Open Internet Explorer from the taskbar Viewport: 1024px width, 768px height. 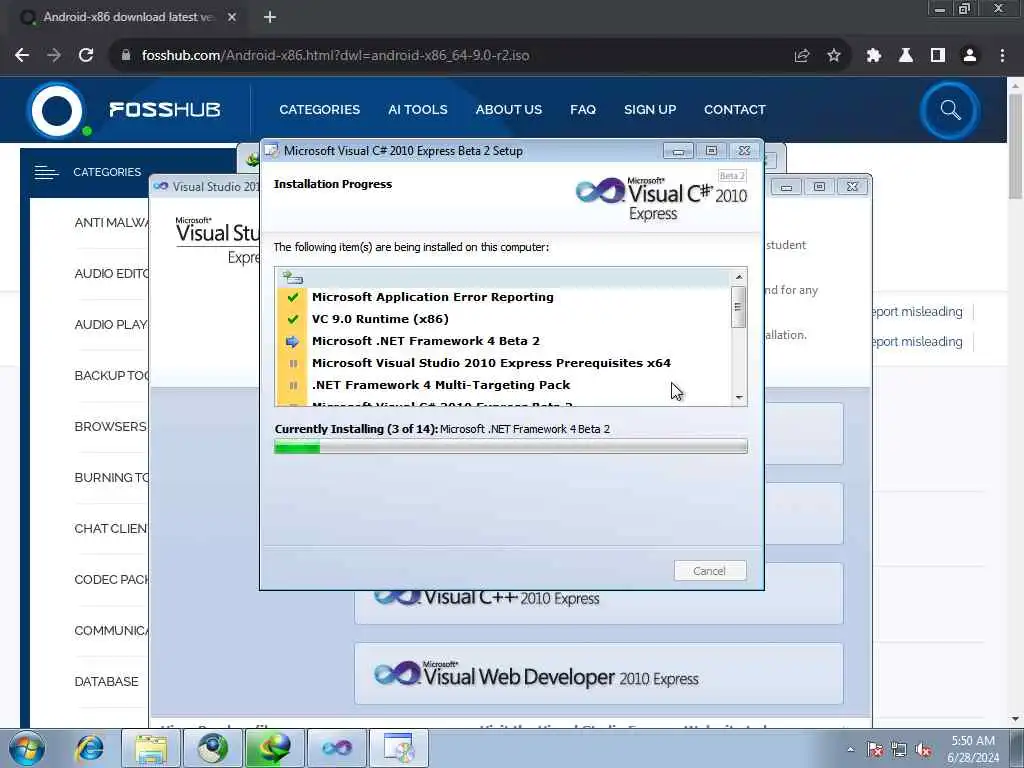click(x=89, y=748)
